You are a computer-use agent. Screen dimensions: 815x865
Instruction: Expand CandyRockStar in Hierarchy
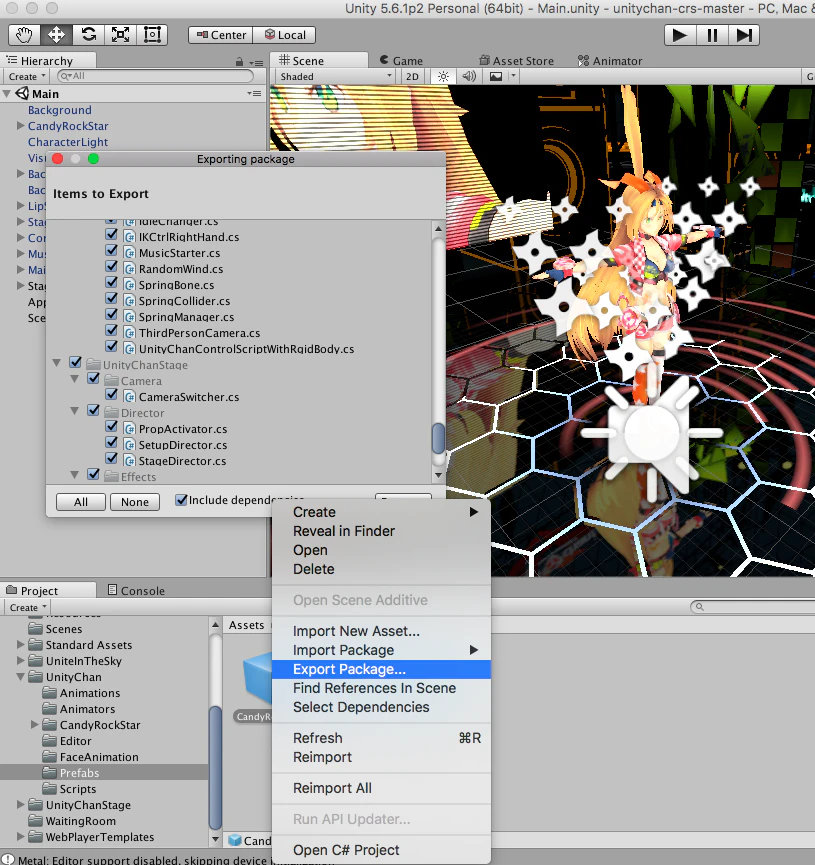click(20, 126)
